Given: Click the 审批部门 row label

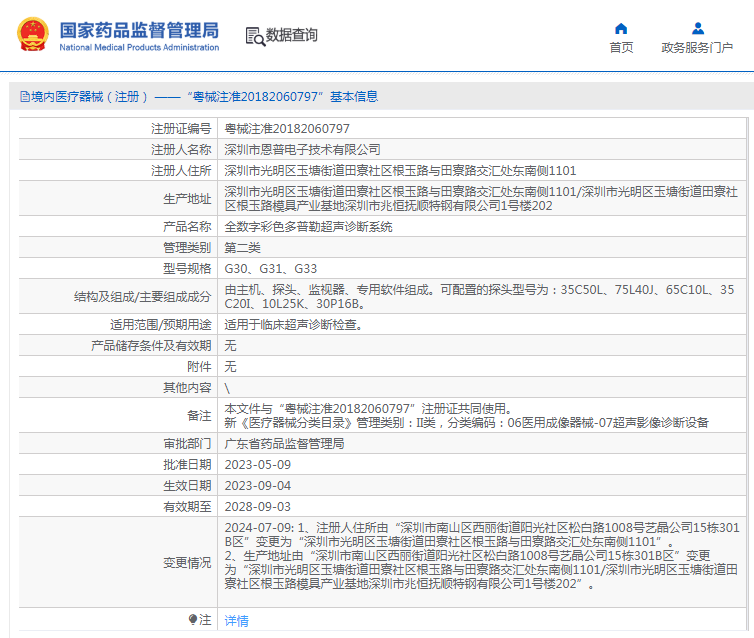Looking at the screenshot, I should tap(187, 444).
